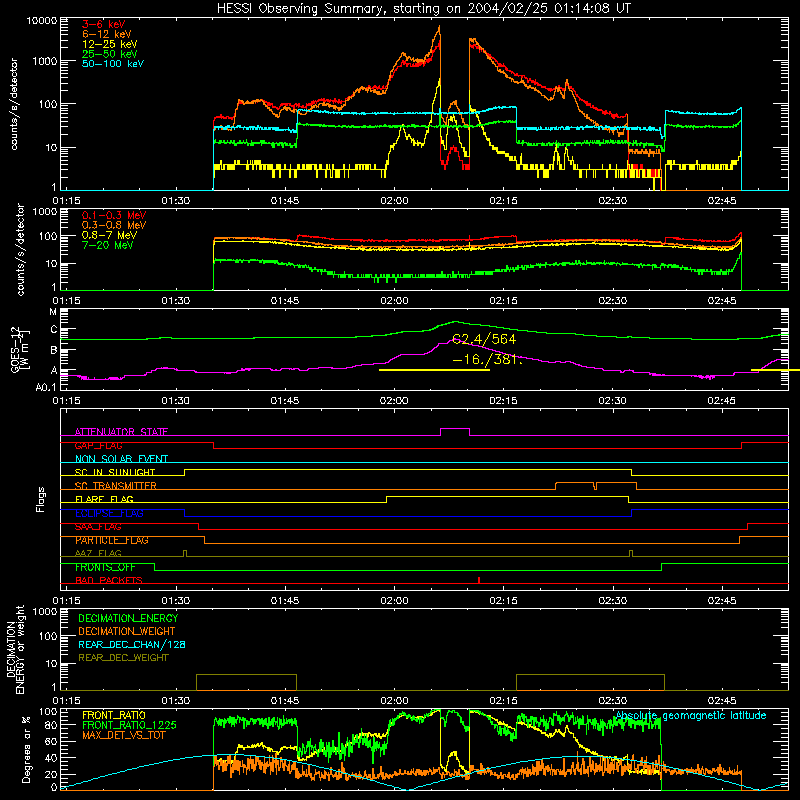Click the 01:45 tick label under the GOES plot

[x=285, y=401]
